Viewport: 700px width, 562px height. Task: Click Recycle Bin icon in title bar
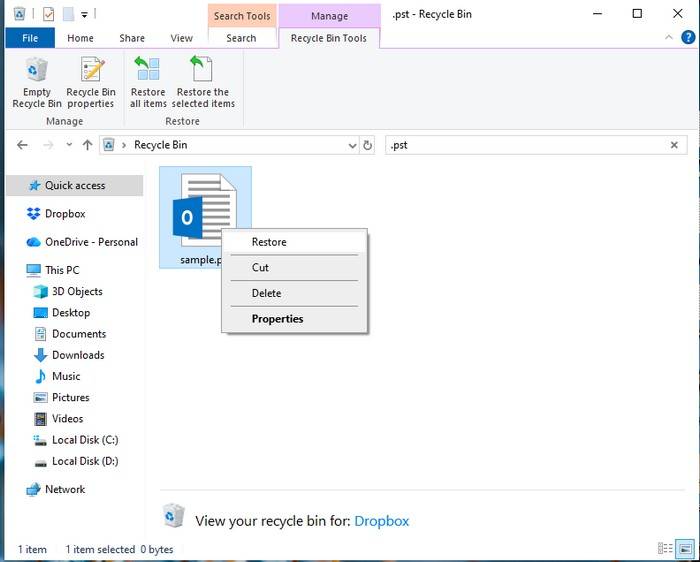19,14
